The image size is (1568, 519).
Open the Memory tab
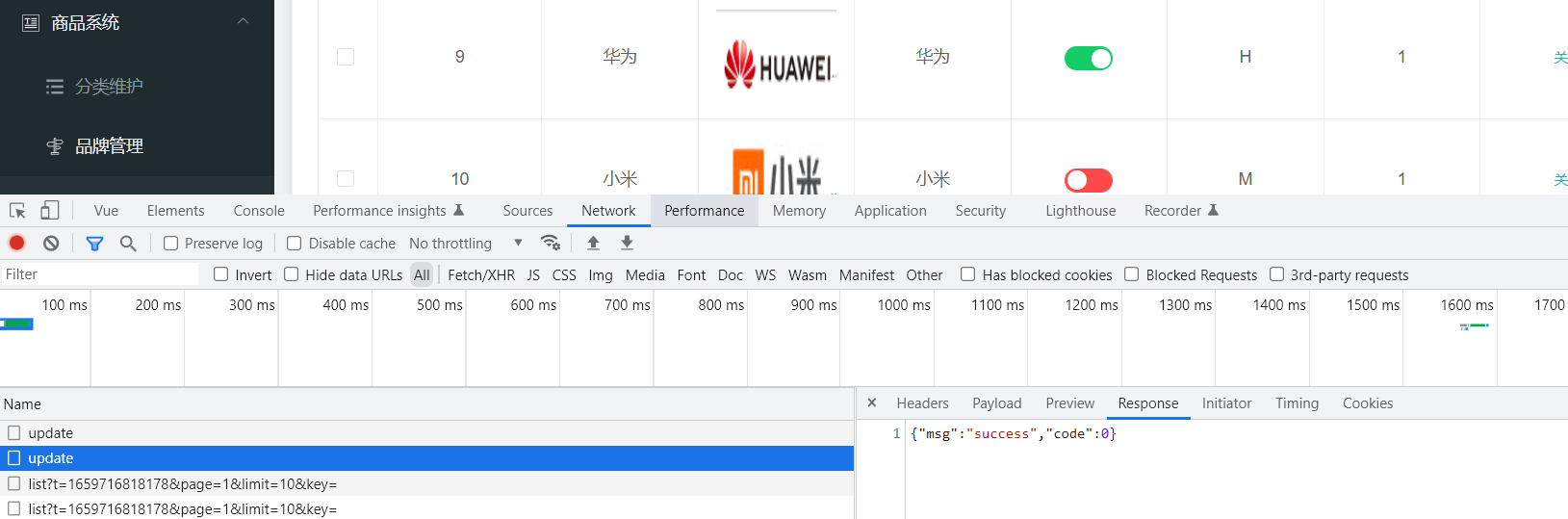click(799, 211)
